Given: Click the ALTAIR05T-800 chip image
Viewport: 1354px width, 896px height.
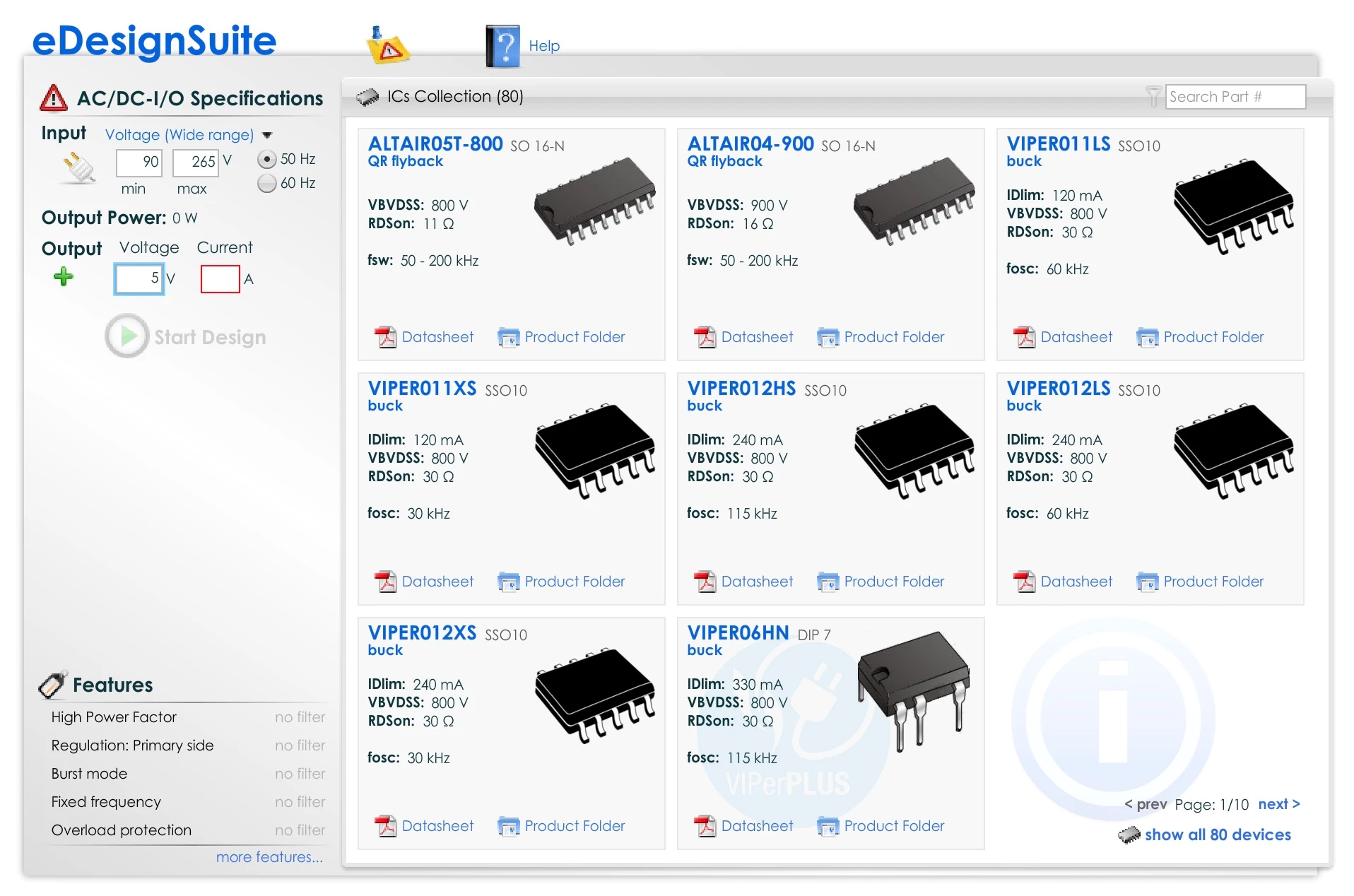Looking at the screenshot, I should tap(595, 201).
